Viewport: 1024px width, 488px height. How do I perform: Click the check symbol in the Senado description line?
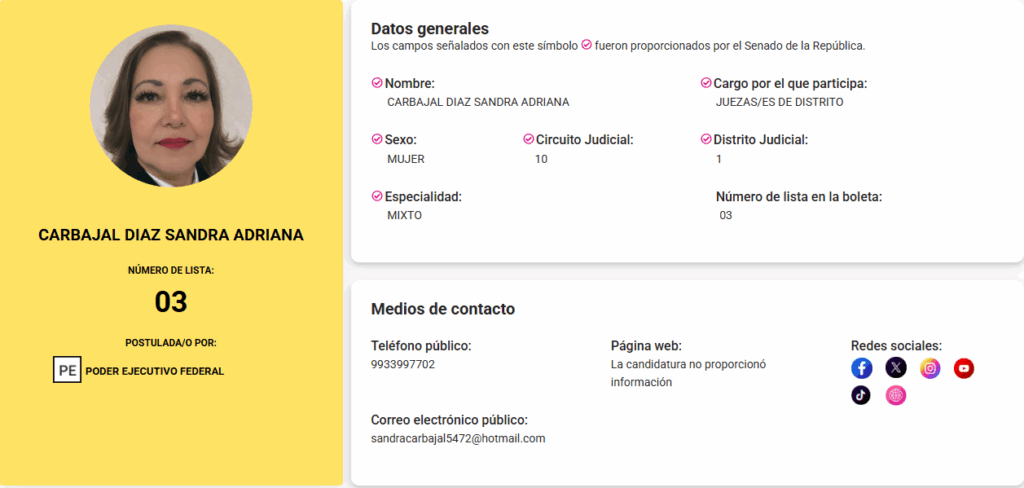[x=587, y=45]
